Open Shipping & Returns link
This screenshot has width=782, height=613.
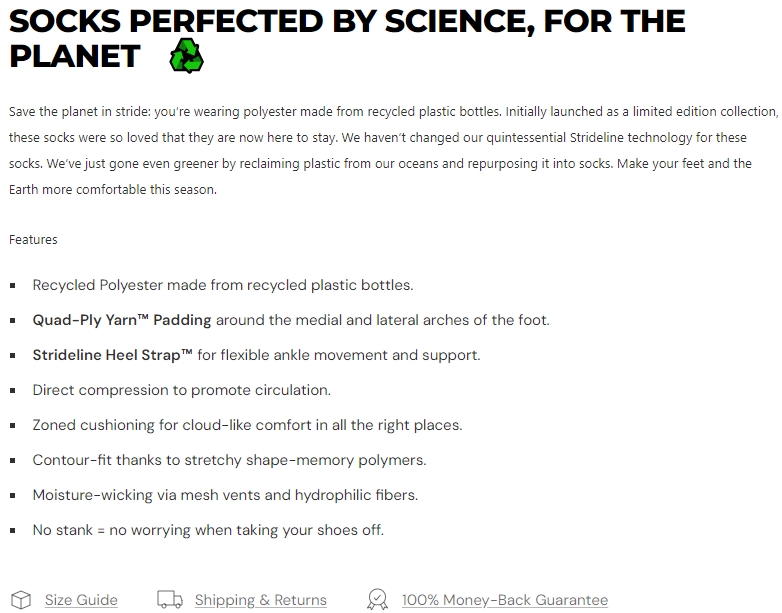point(260,600)
